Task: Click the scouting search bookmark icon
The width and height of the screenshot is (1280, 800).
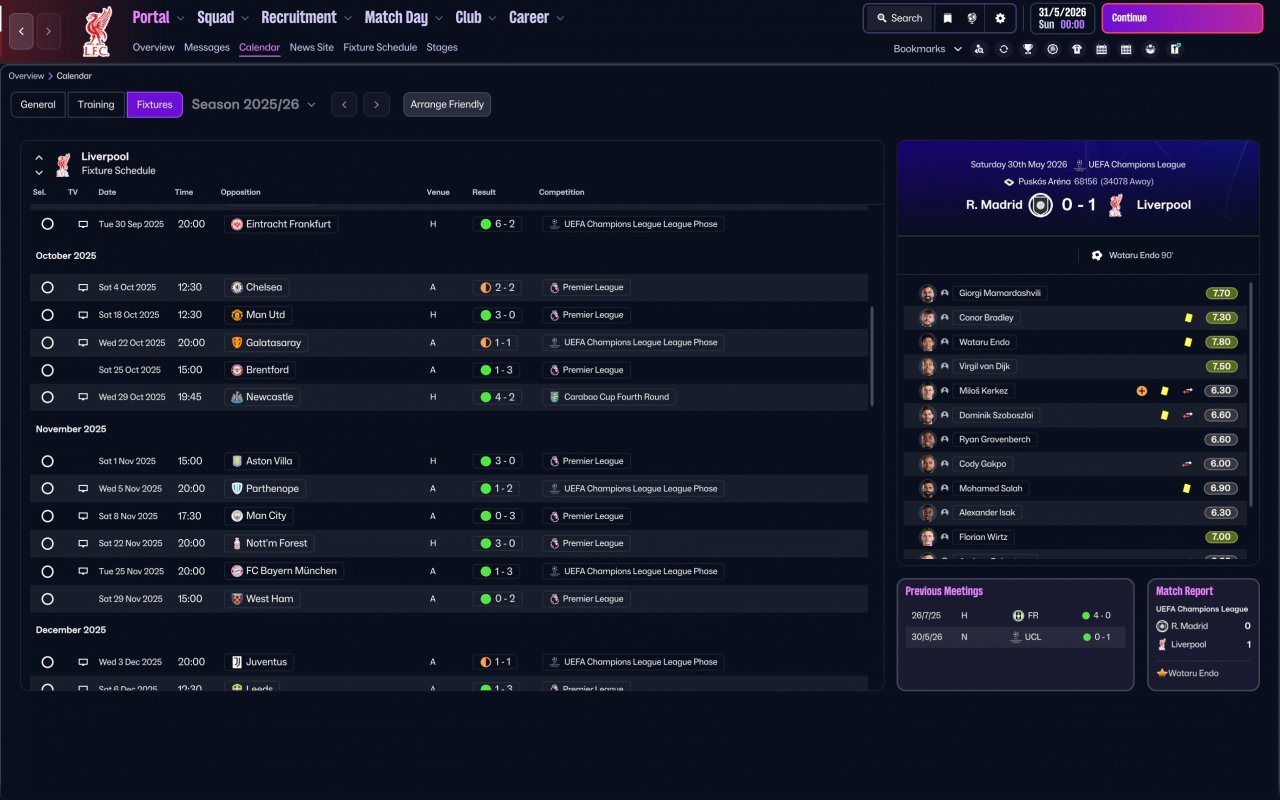Action: 979,49
